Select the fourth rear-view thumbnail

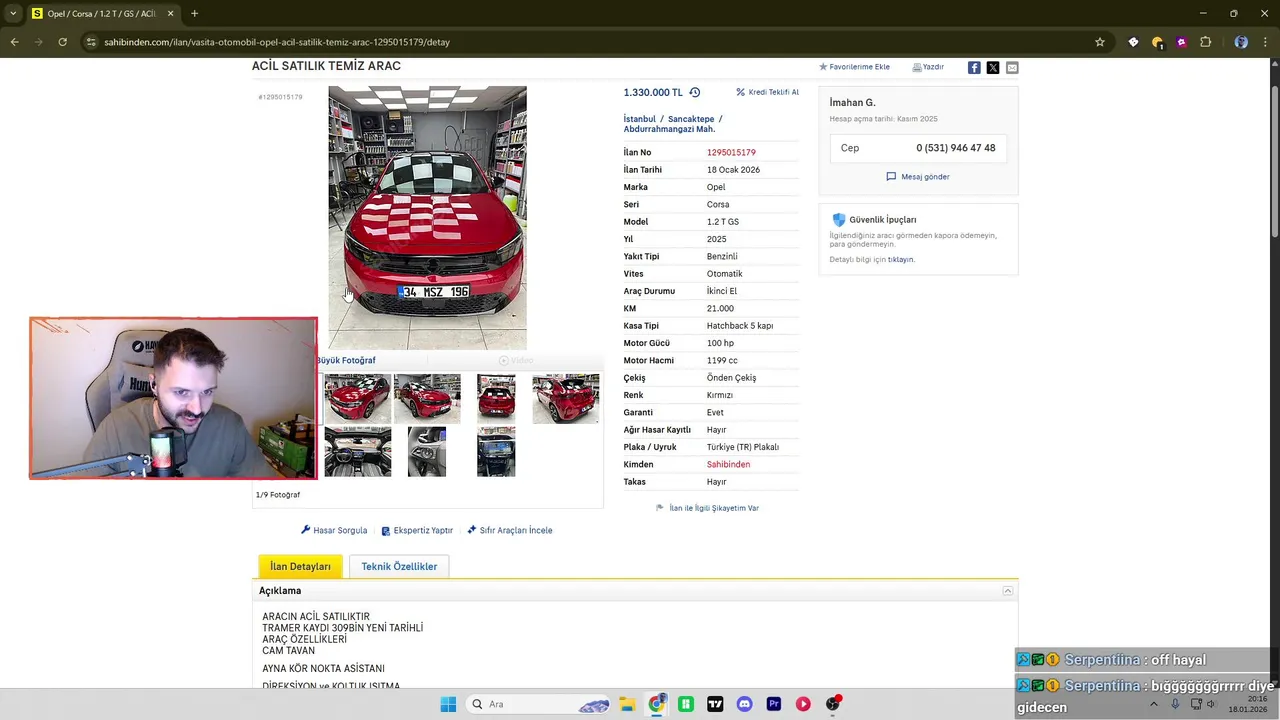point(566,399)
